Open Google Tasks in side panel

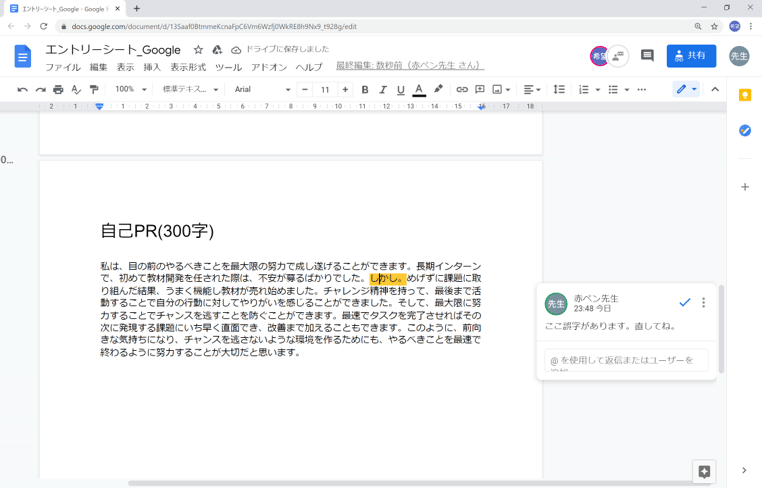tap(745, 130)
